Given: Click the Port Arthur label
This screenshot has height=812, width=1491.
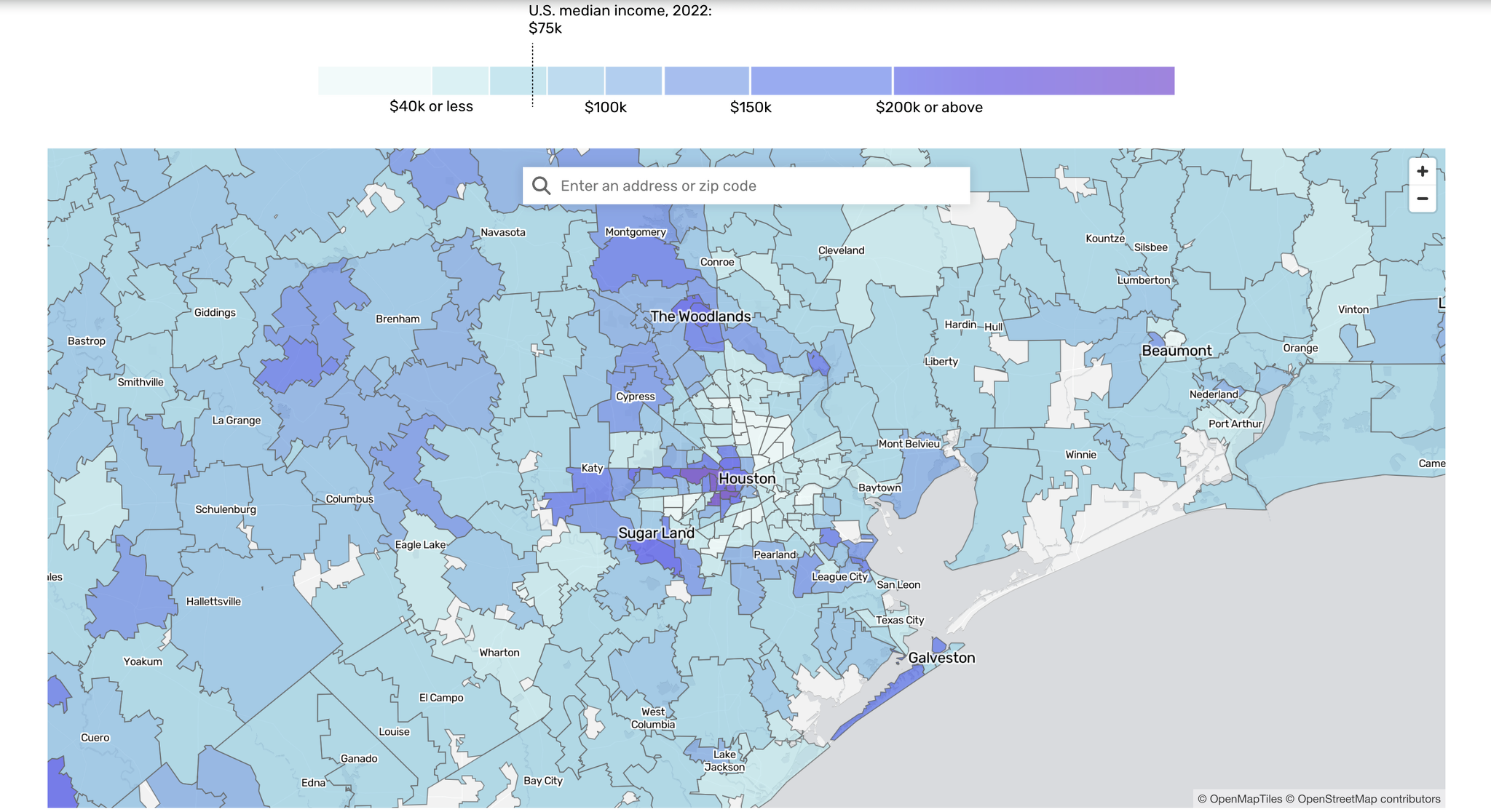Looking at the screenshot, I should tap(1235, 423).
